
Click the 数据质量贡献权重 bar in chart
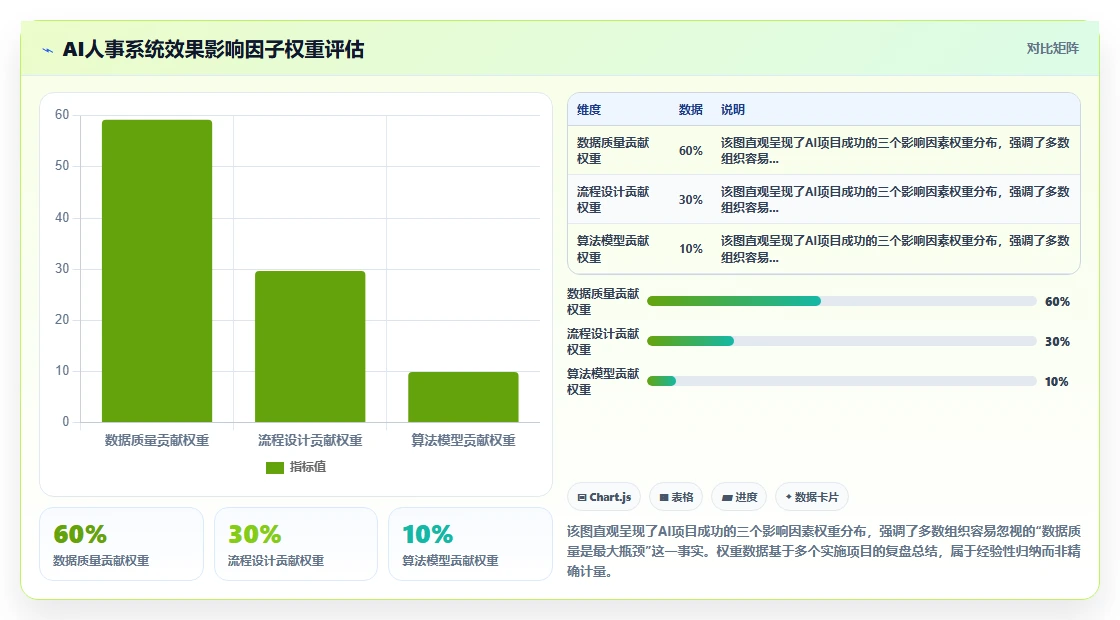(x=157, y=271)
